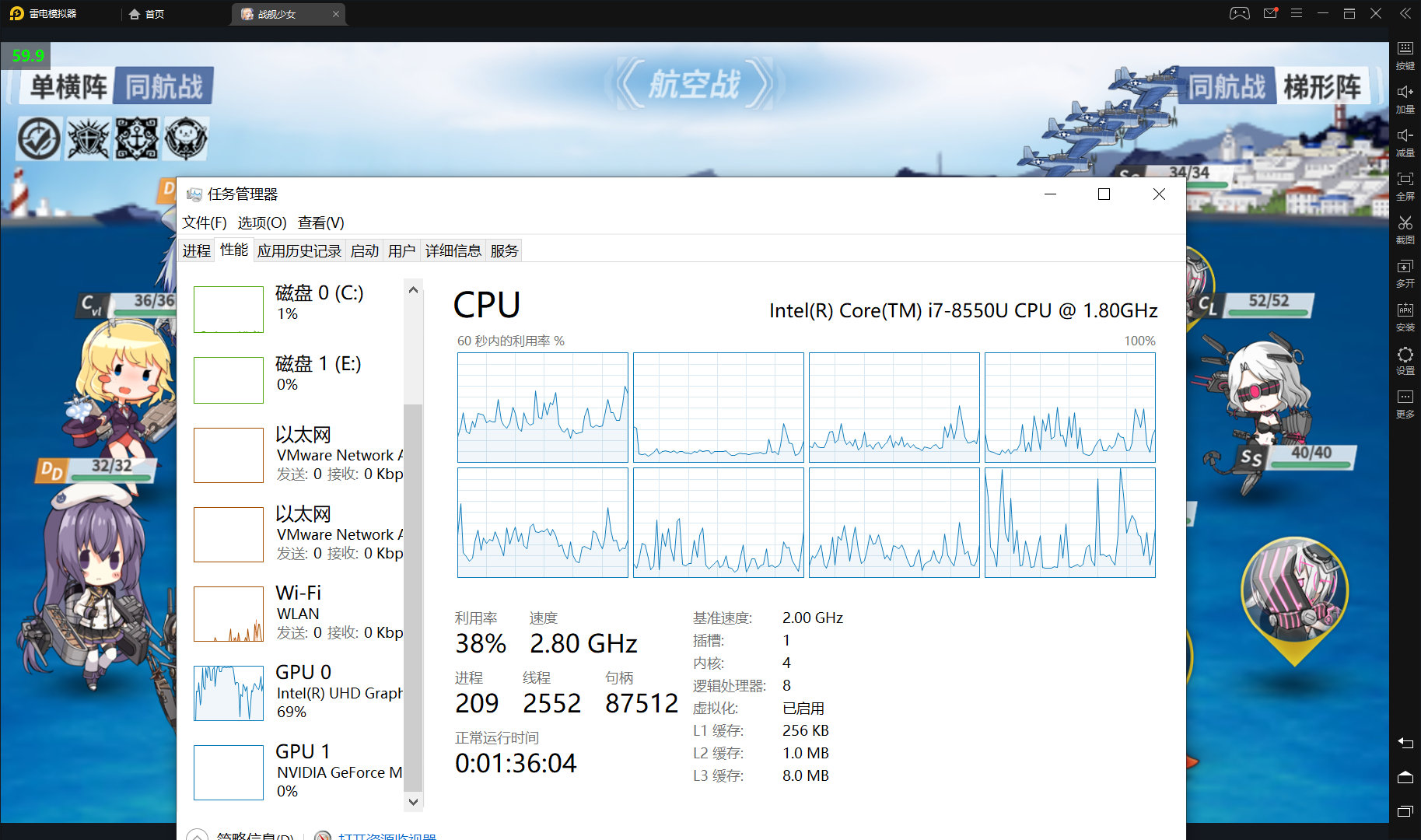Tap the Android back arrow in sidebar
1421x840 pixels.
point(1405,743)
